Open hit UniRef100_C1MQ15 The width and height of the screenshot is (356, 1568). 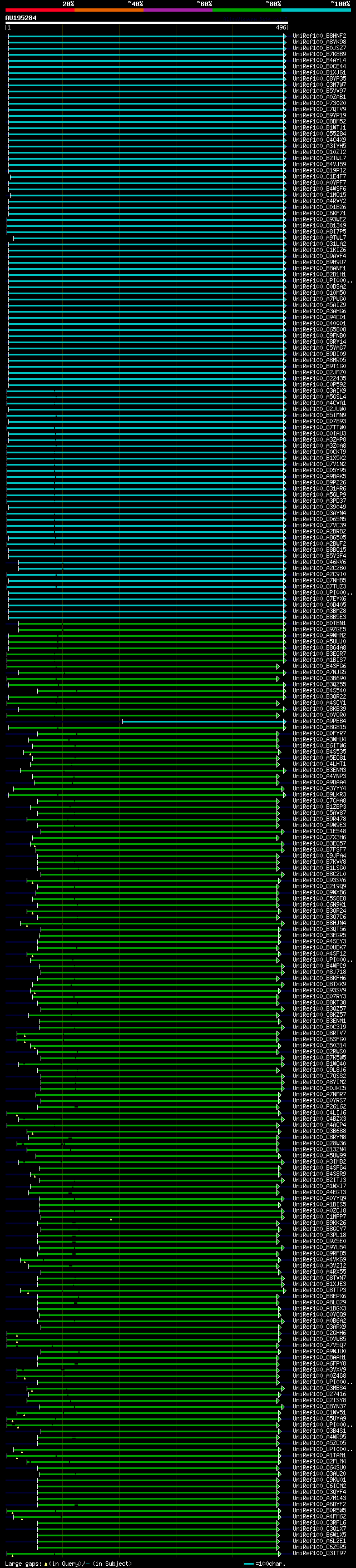pos(319,195)
